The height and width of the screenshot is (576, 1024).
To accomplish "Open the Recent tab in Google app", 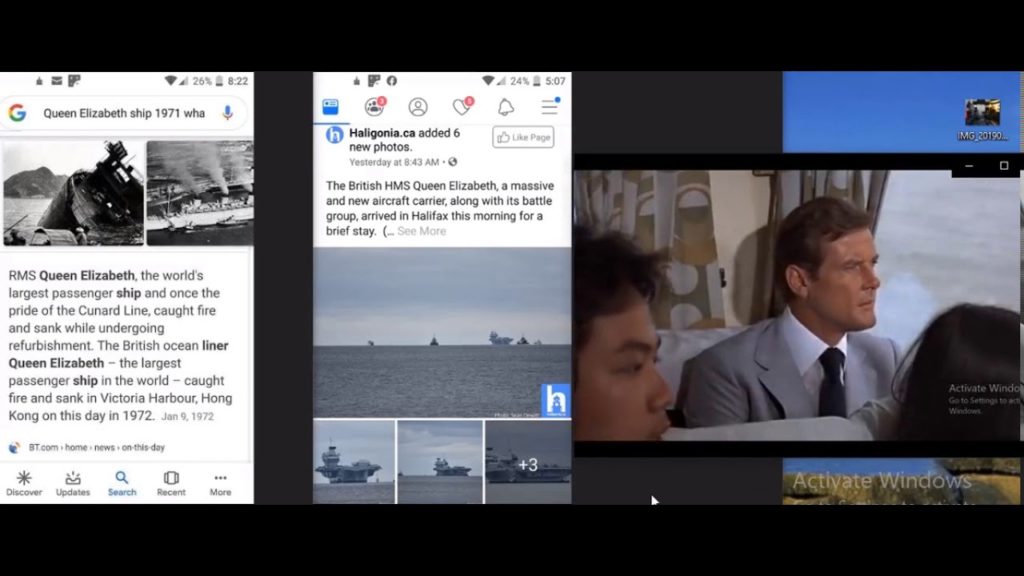I will click(x=171, y=483).
